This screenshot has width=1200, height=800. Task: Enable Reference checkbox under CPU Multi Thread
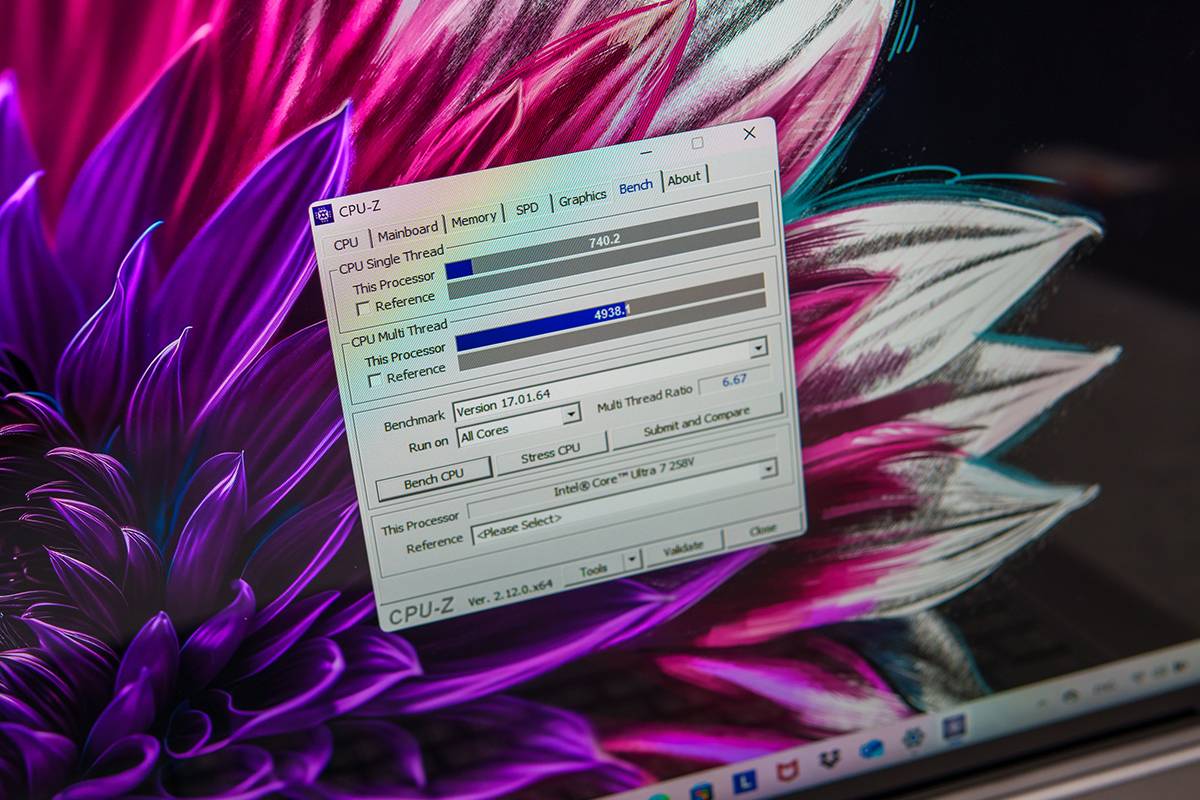375,379
